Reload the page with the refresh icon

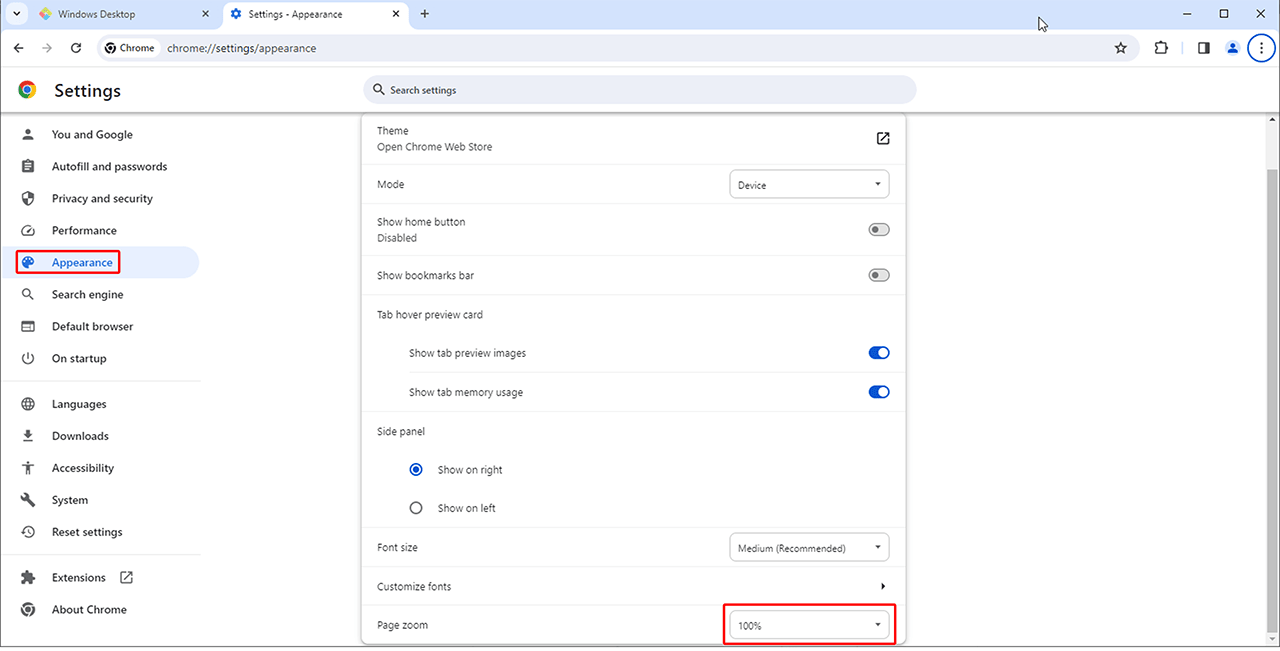pos(76,48)
